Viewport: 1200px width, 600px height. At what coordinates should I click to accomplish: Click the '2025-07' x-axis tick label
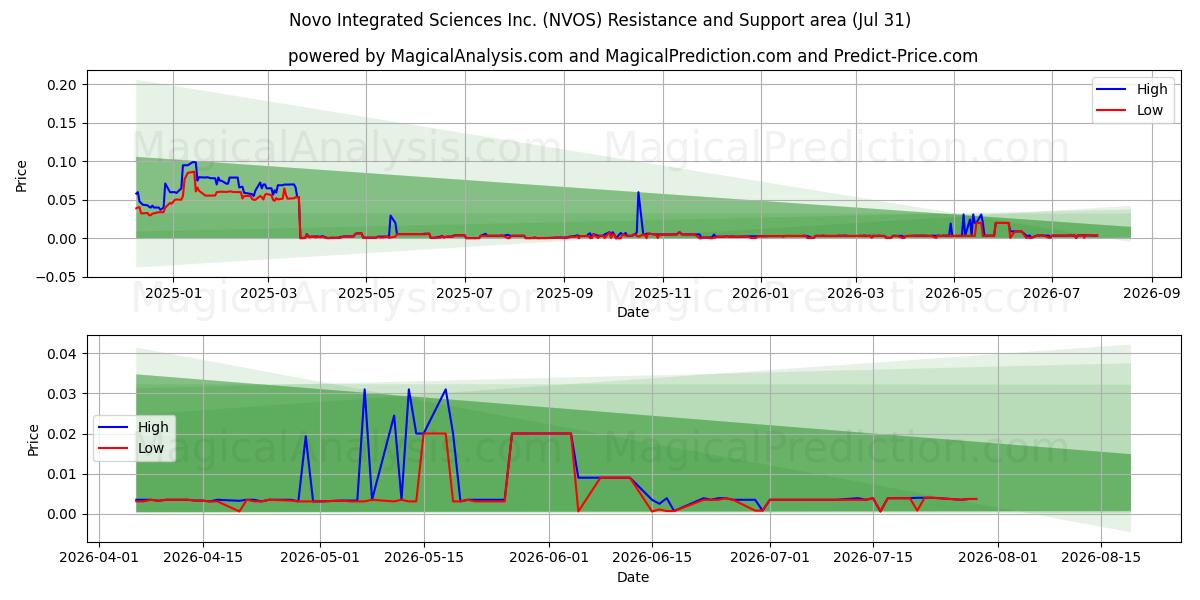pyautogui.click(x=465, y=294)
